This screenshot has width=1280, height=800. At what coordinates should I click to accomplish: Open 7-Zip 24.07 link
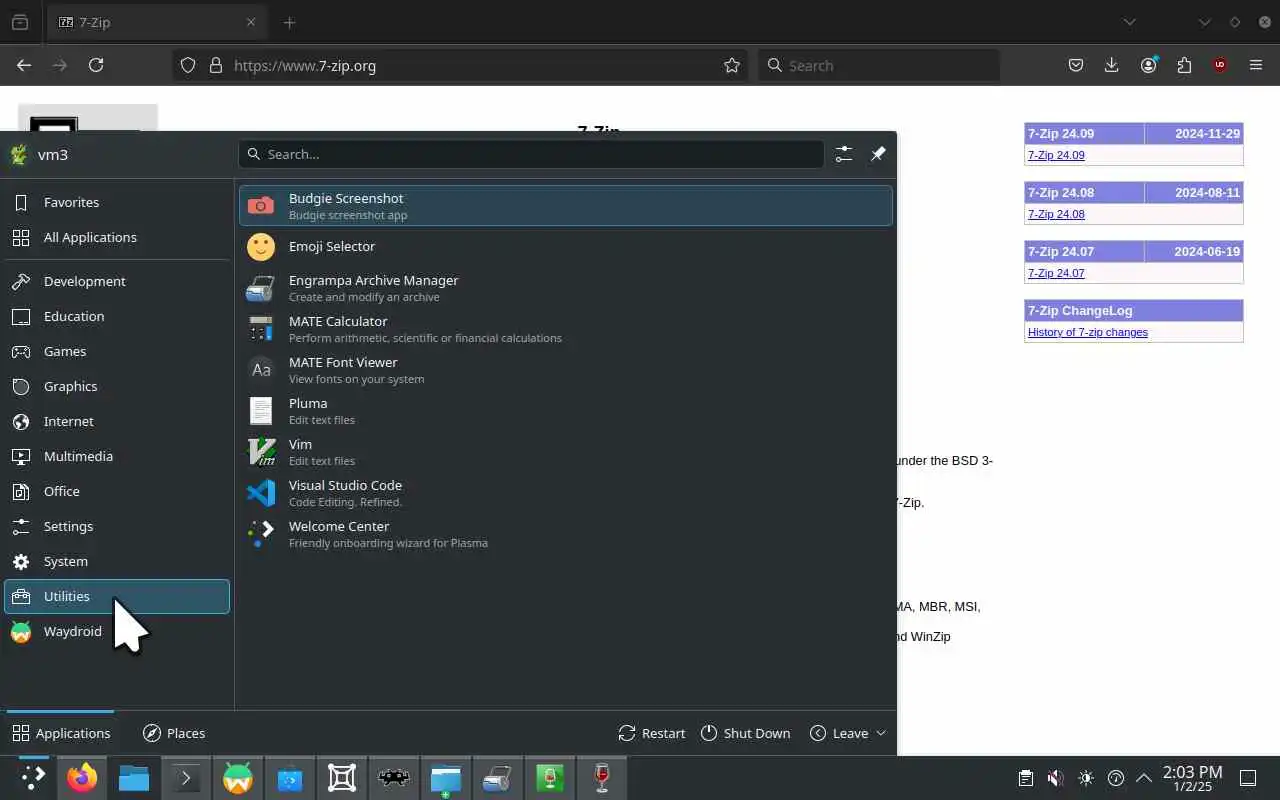pyautogui.click(x=1056, y=273)
